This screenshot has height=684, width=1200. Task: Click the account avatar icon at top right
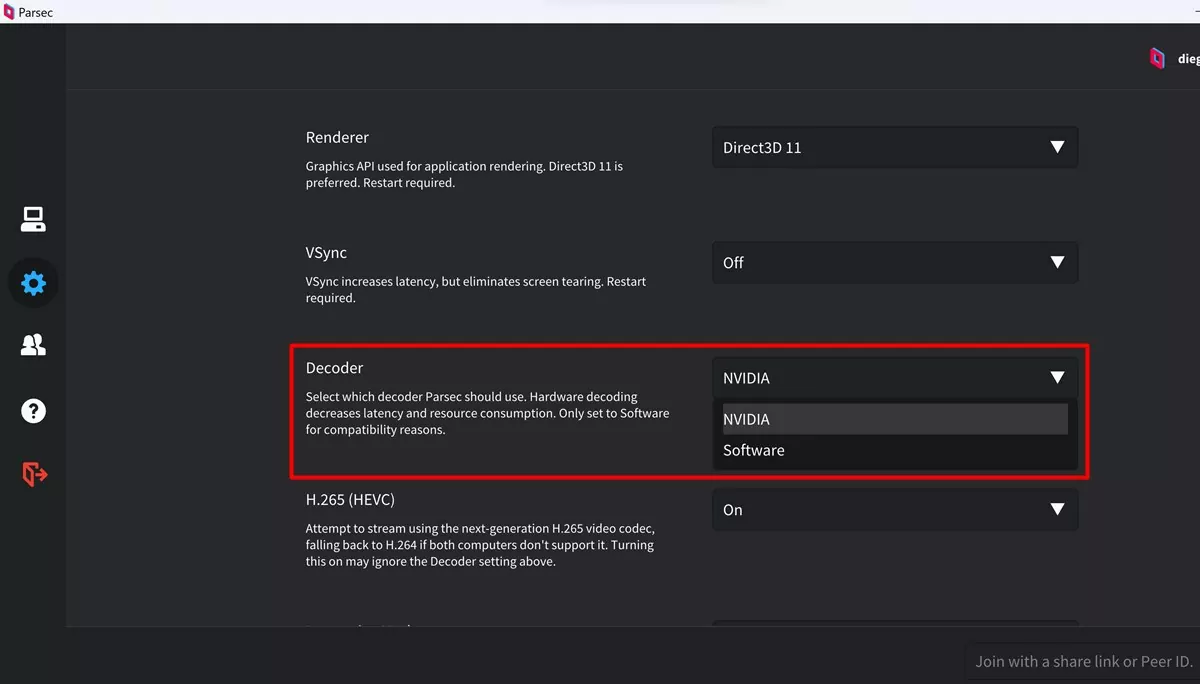(1157, 59)
